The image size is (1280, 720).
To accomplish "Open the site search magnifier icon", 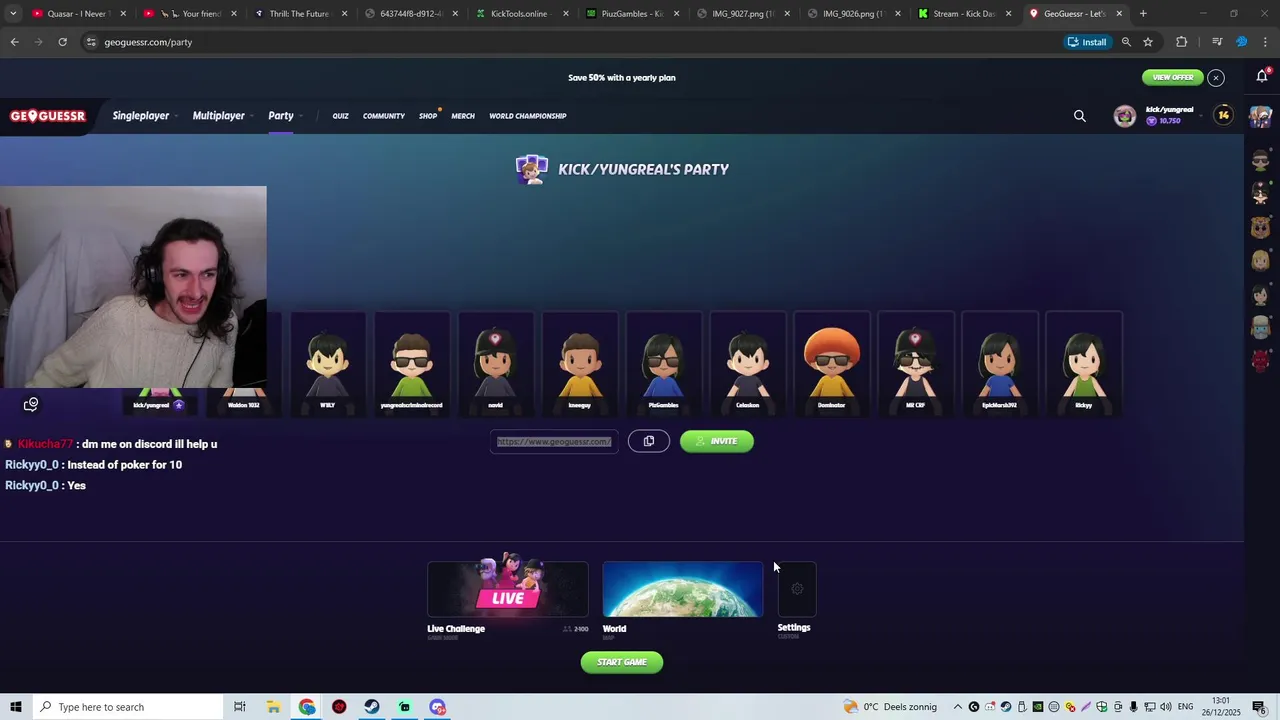I will tap(1080, 116).
